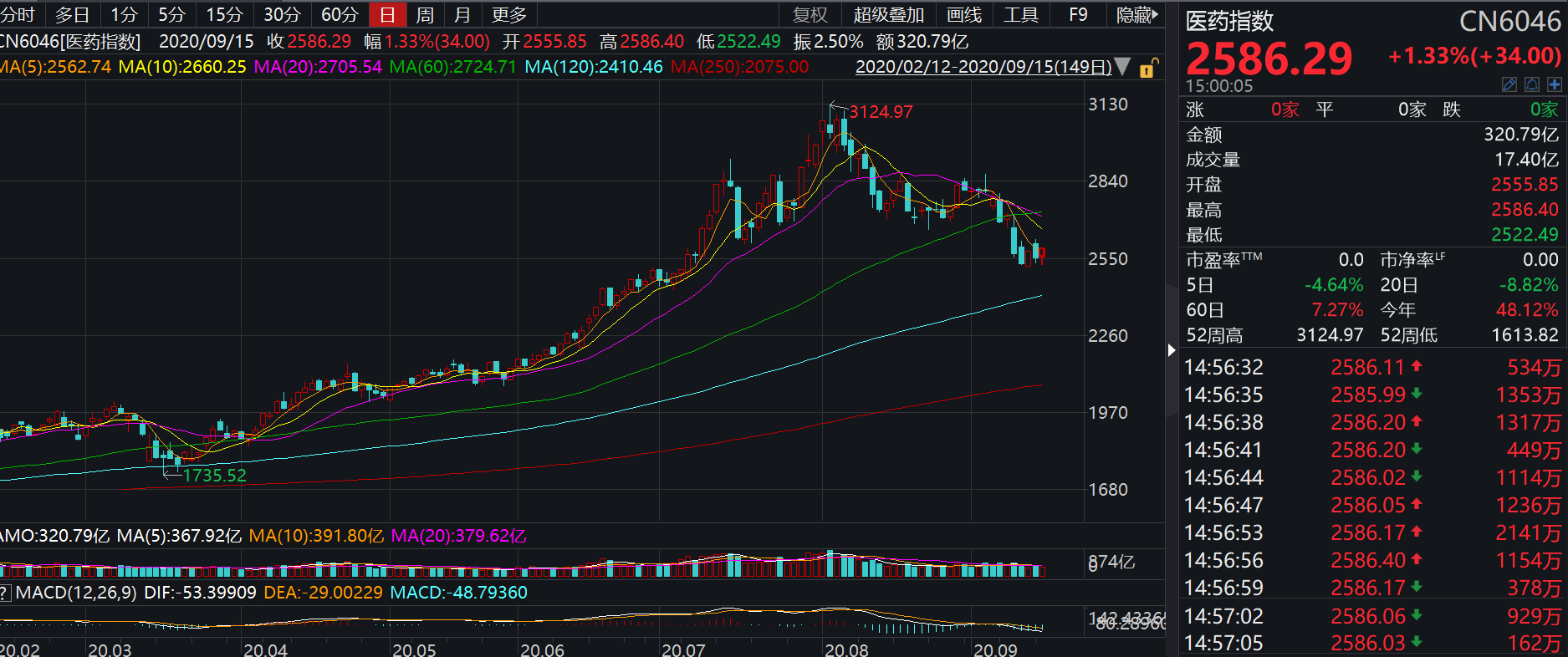Switch to the 多日 multi-day tab
Viewport: 1568px width, 657px height.
tap(72, 15)
